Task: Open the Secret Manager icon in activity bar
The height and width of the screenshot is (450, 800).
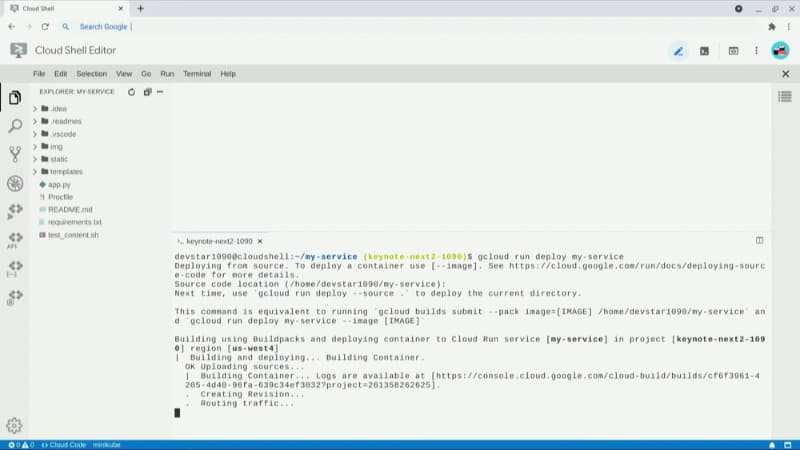Action: (x=15, y=268)
